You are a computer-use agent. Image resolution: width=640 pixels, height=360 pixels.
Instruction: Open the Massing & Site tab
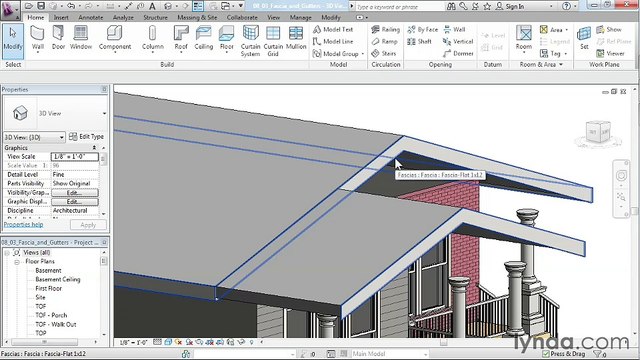(197, 18)
